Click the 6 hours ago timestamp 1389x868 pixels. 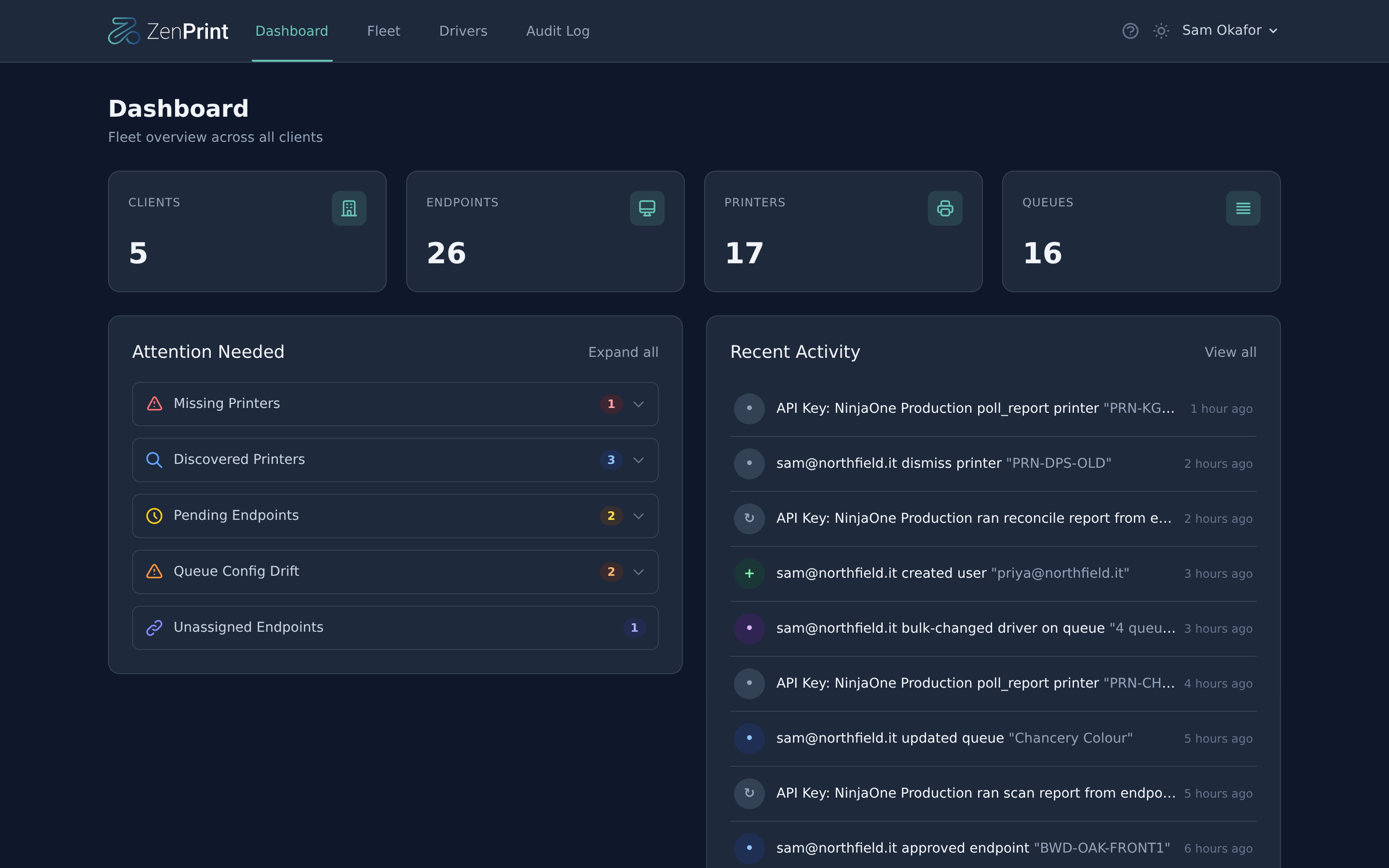(1218, 849)
